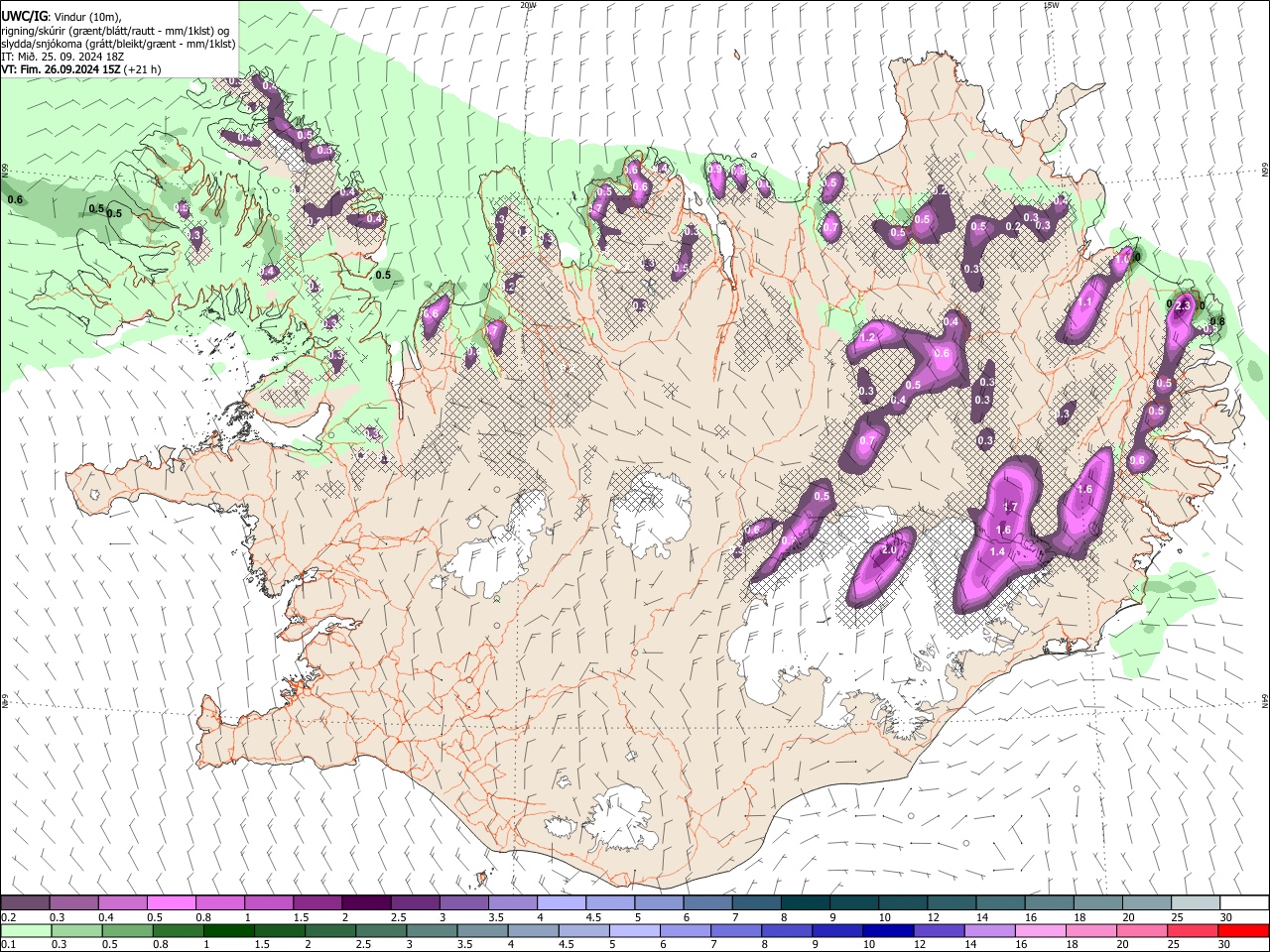
Task: Click the '1.7' precipitation value on the map
Action: [1010, 507]
